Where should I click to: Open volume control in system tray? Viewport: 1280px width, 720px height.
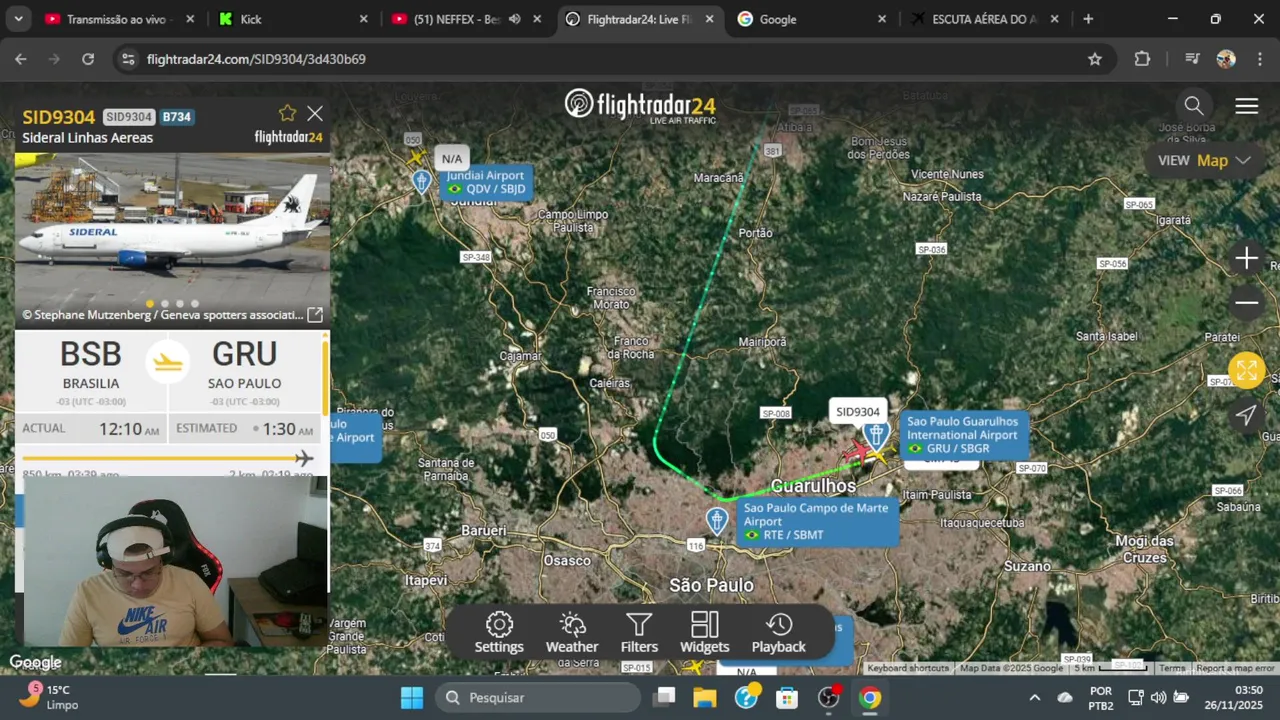tap(1158, 698)
